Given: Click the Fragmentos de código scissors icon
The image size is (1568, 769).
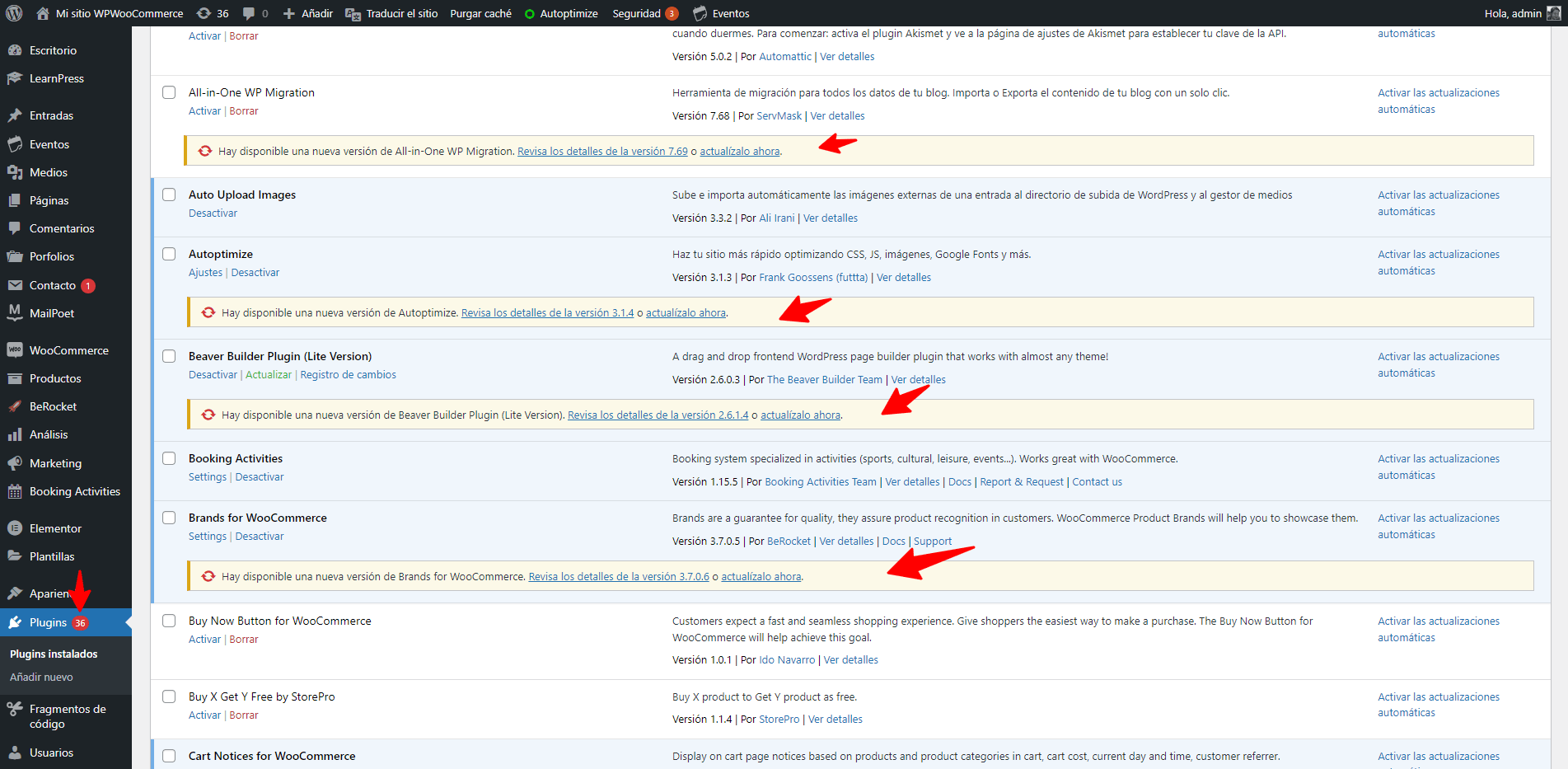Looking at the screenshot, I should click(x=15, y=709).
